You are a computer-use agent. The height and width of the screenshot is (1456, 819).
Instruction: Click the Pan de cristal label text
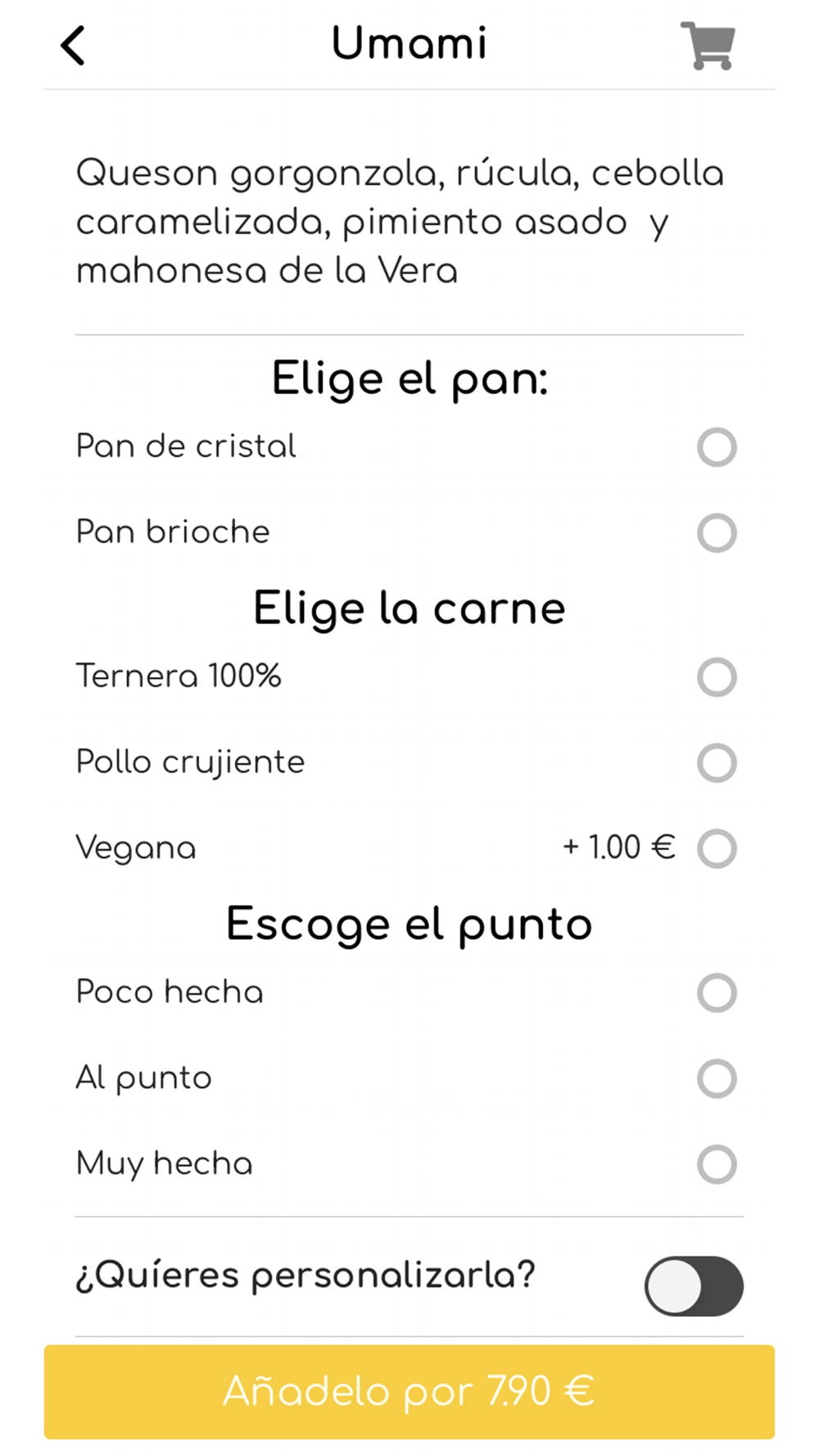(186, 446)
